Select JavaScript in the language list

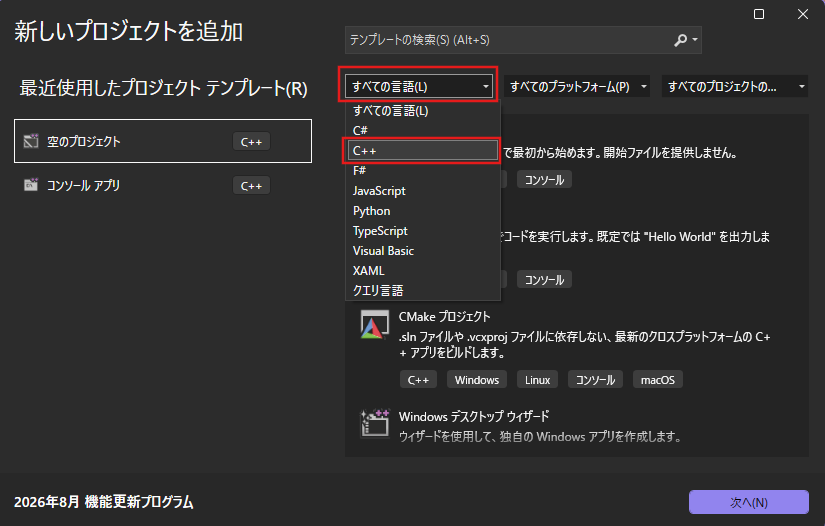(422, 190)
